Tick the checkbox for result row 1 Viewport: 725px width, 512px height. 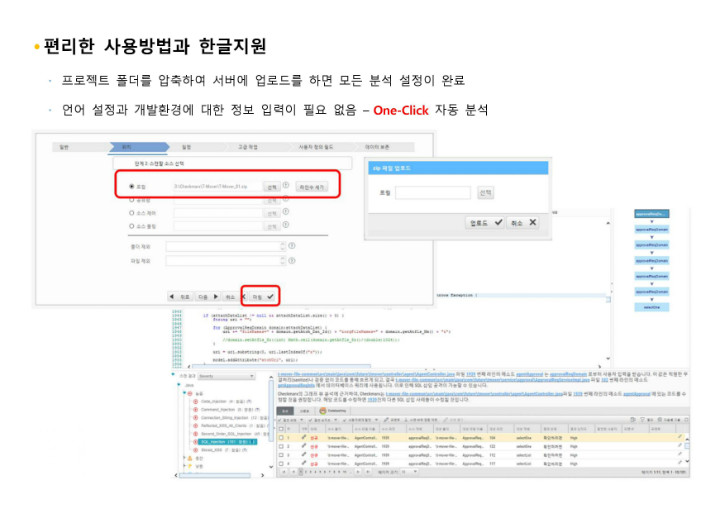pyautogui.click(x=281, y=438)
